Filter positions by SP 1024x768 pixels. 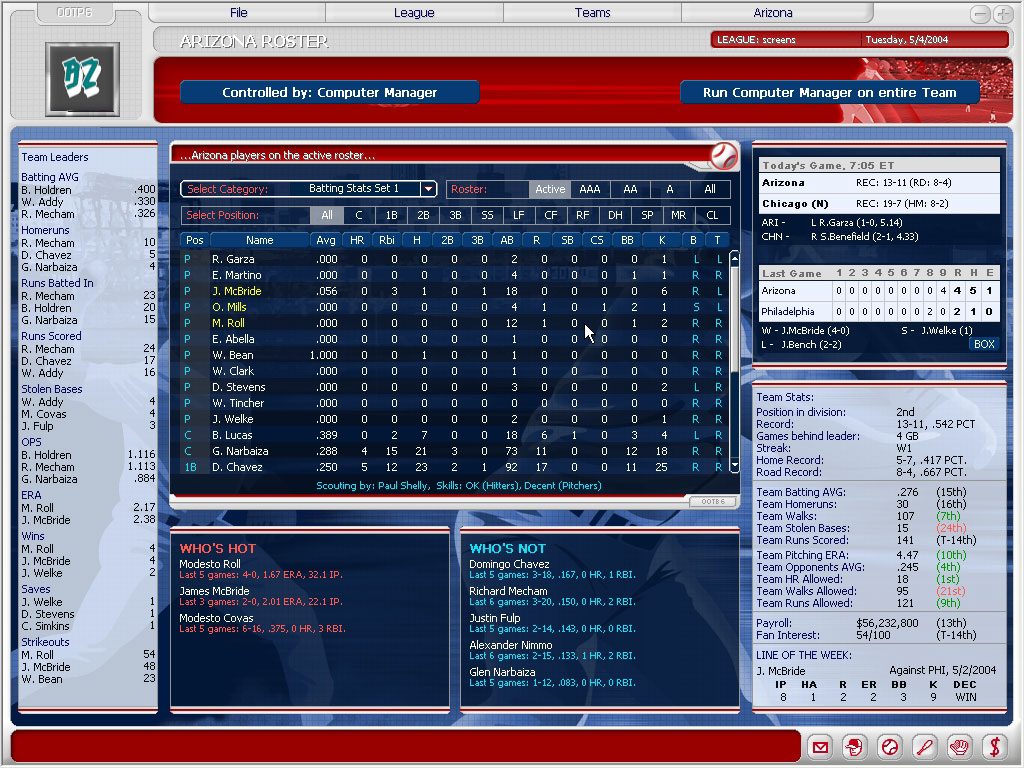tap(647, 216)
